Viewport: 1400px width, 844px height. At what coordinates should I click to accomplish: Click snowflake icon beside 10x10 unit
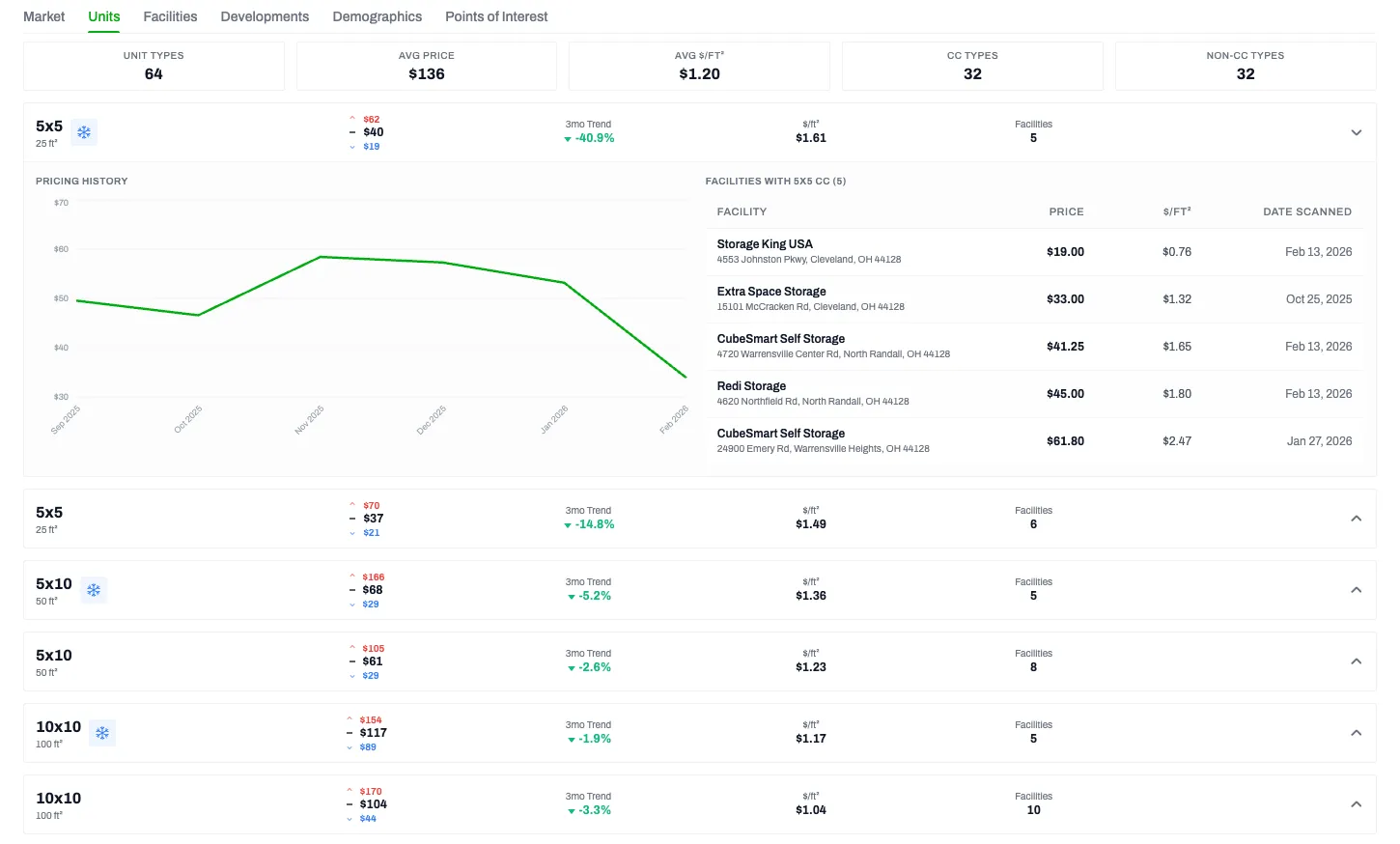coord(102,733)
